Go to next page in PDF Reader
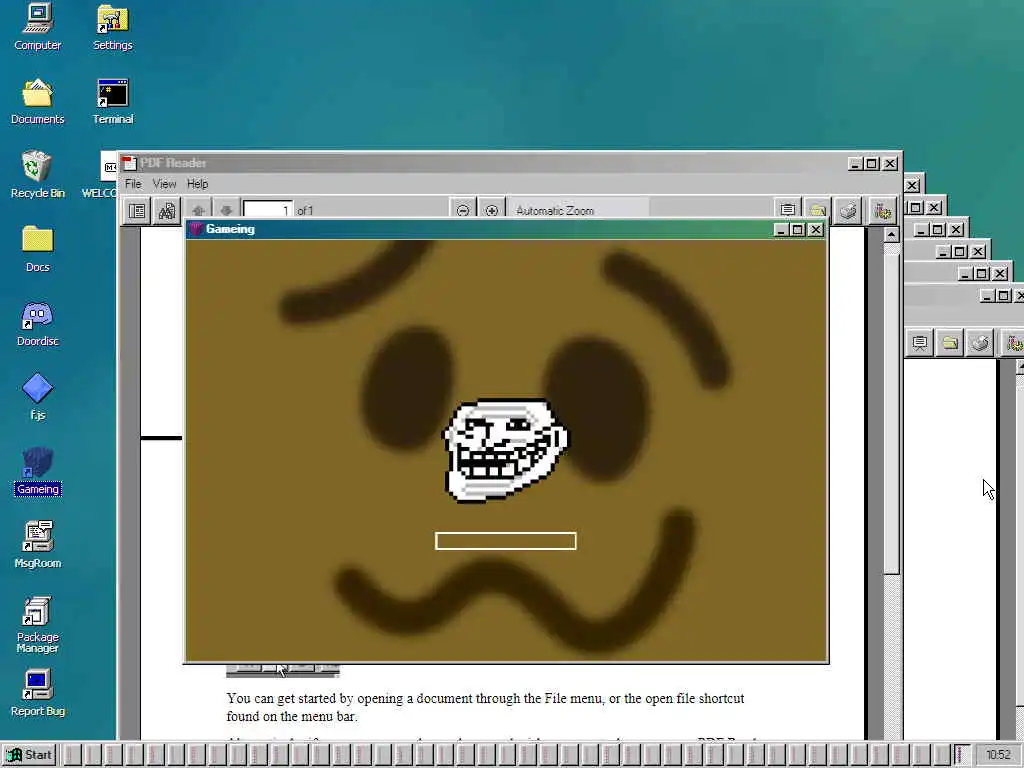The image size is (1024, 768). pos(227,210)
